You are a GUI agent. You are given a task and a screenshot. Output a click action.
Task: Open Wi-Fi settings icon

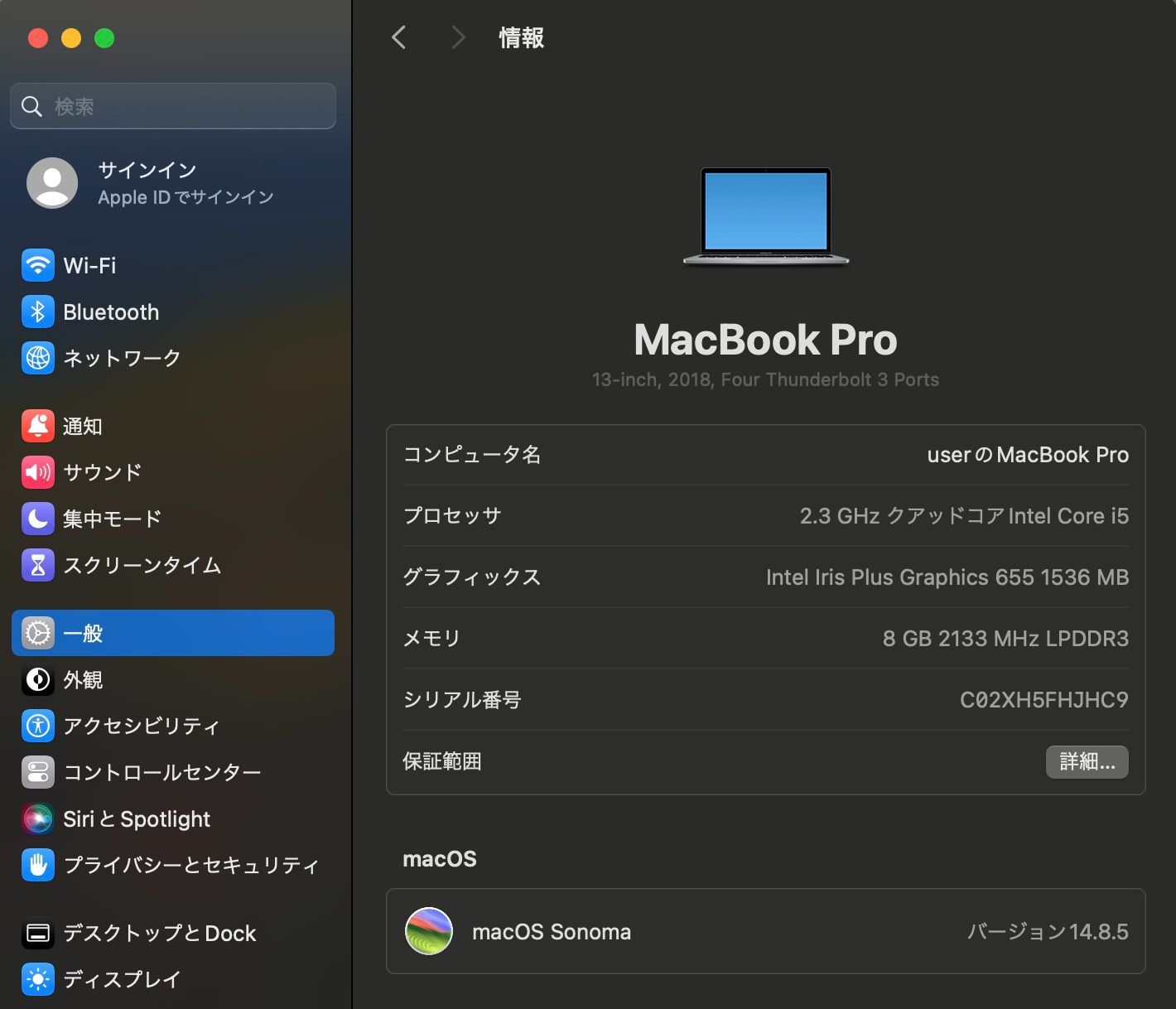tap(38, 266)
